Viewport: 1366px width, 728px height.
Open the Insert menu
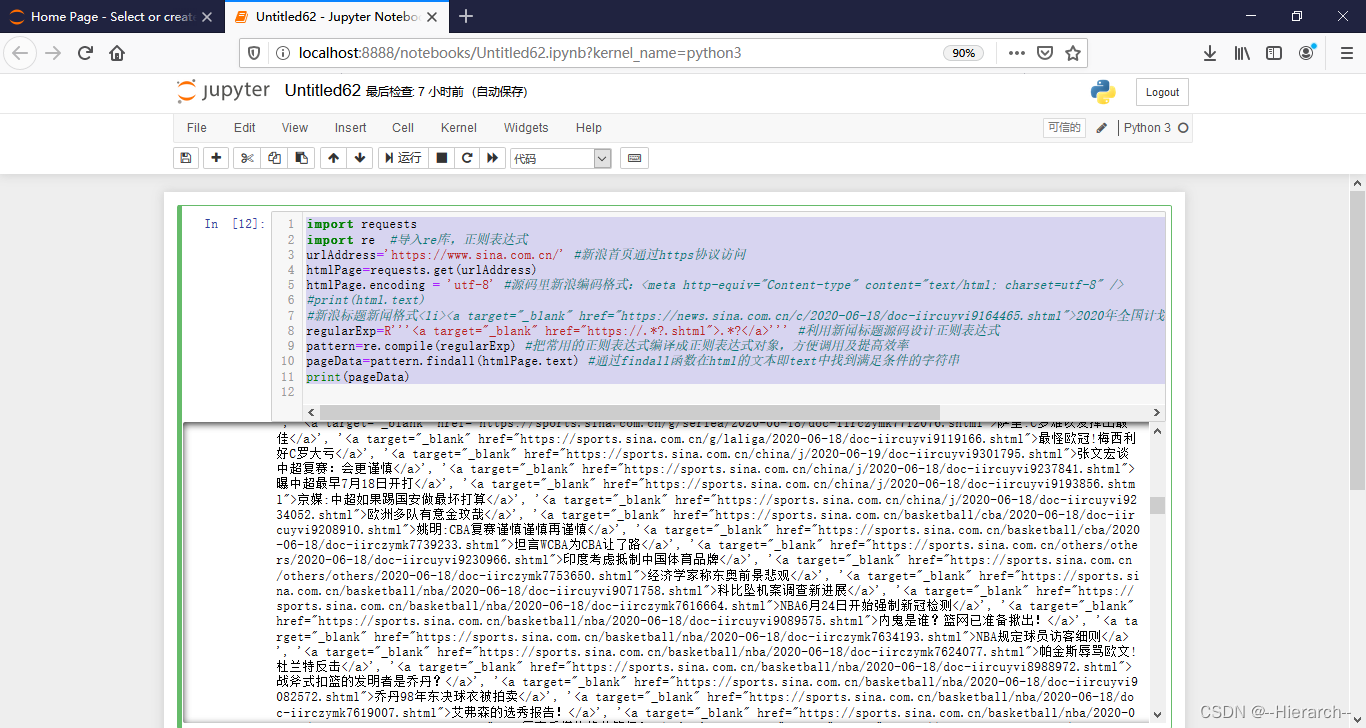350,128
